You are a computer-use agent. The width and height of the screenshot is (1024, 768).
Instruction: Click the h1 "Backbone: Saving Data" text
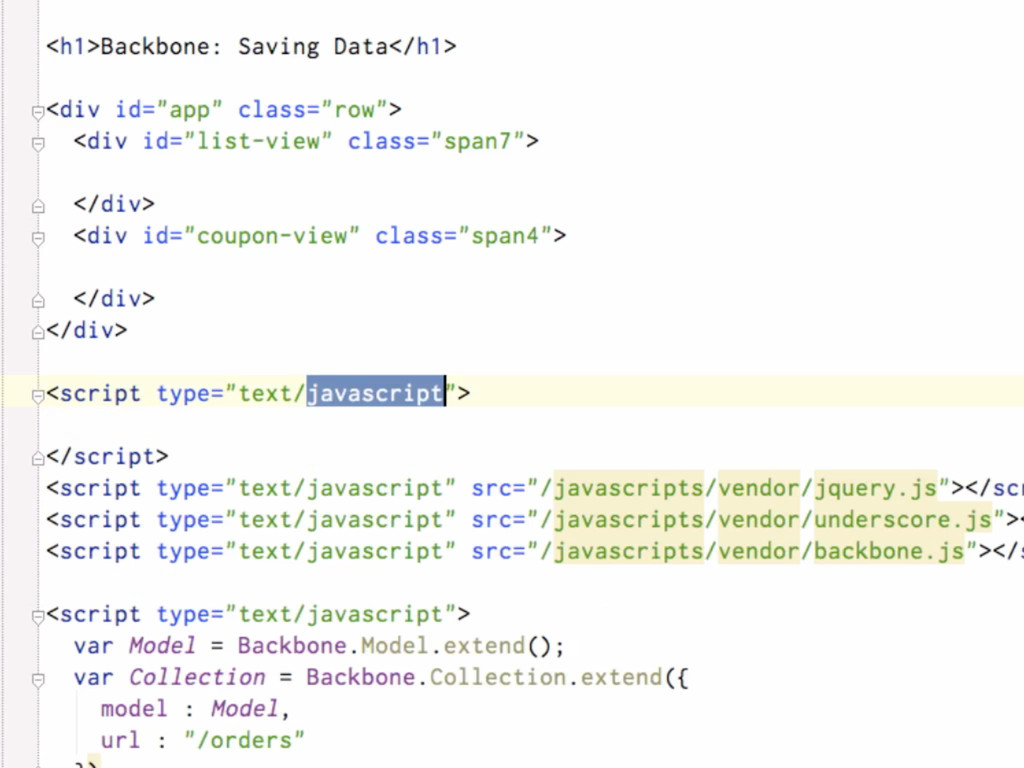pyautogui.click(x=244, y=46)
